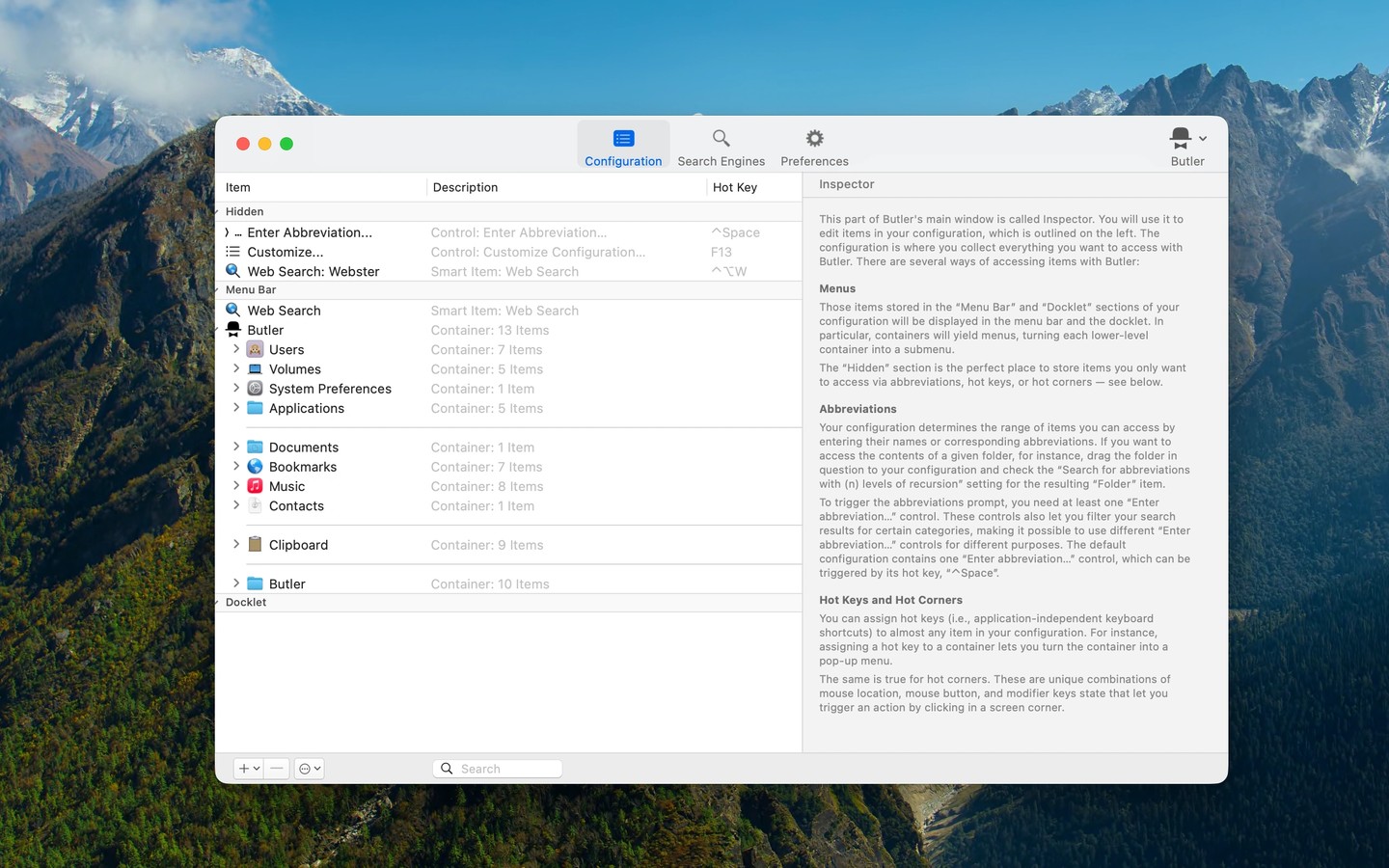This screenshot has height=868, width=1389.
Task: Click the Customize list icon
Action: [232, 252]
